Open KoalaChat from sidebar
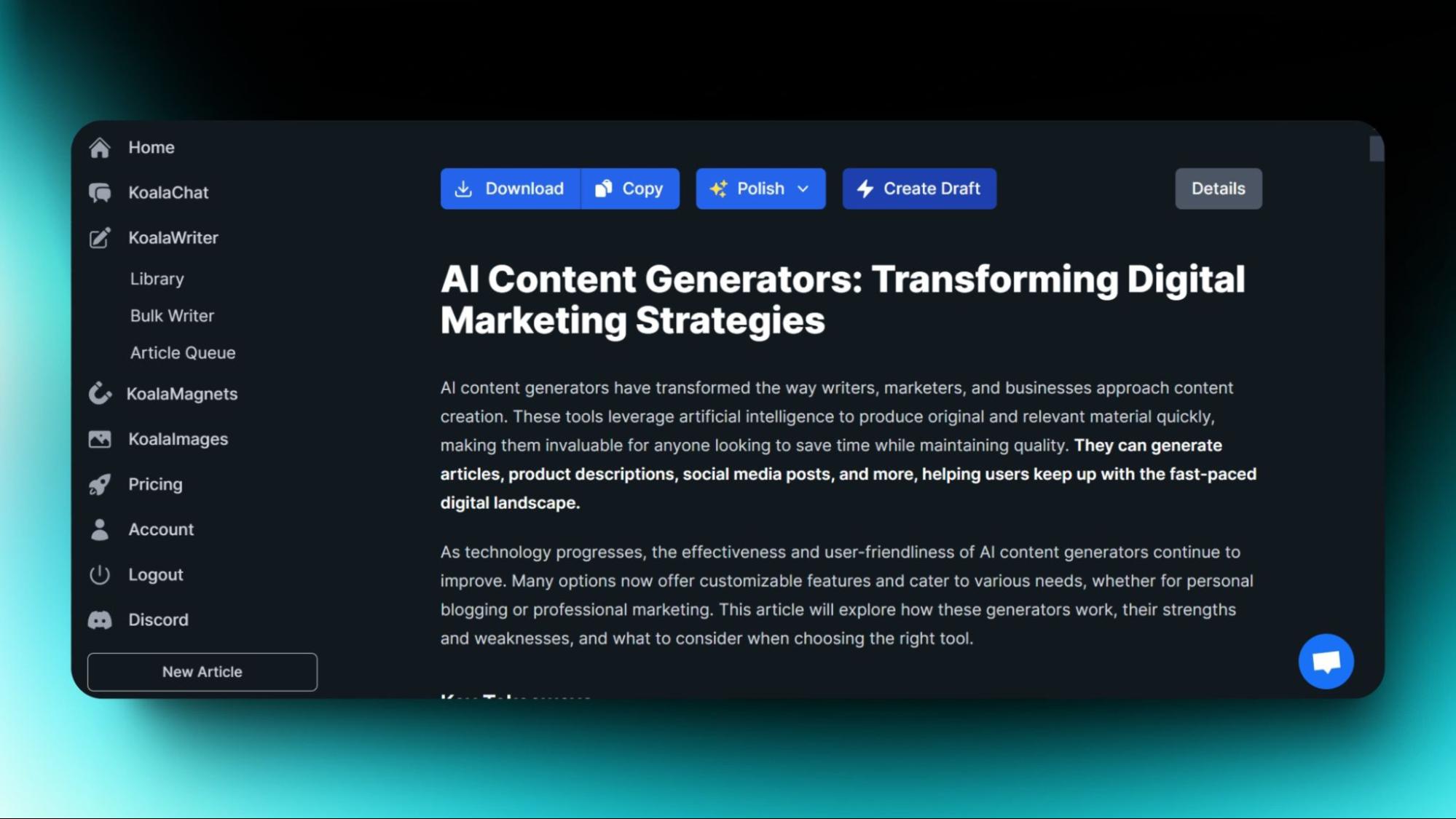The width and height of the screenshot is (1456, 819). click(168, 193)
